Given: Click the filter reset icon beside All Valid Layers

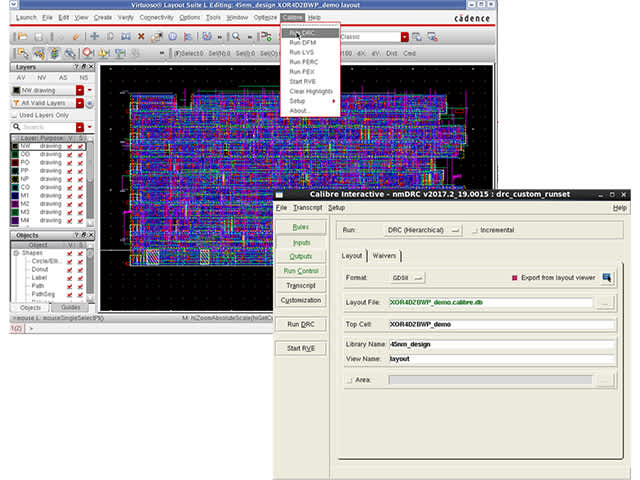Looking at the screenshot, I should pos(89,103).
